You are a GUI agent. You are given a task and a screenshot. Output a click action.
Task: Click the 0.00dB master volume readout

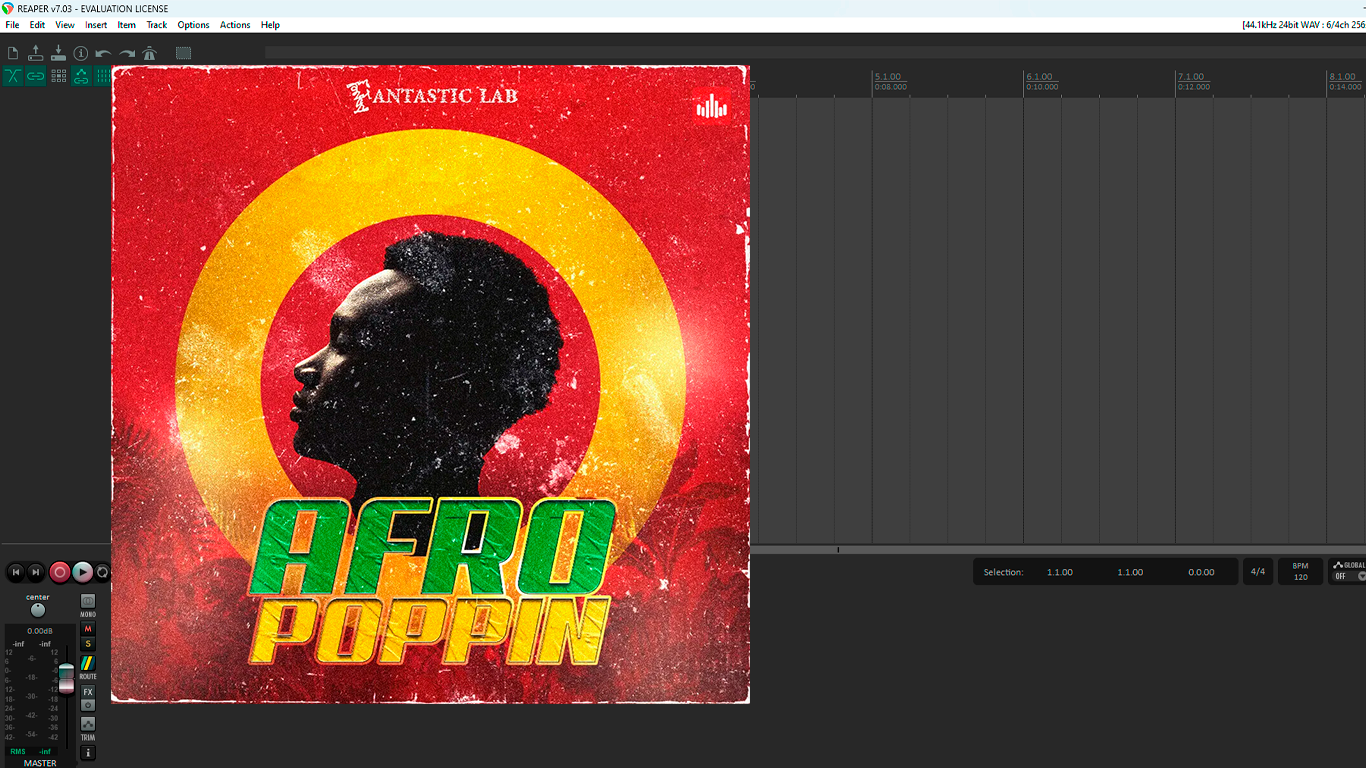(x=40, y=631)
